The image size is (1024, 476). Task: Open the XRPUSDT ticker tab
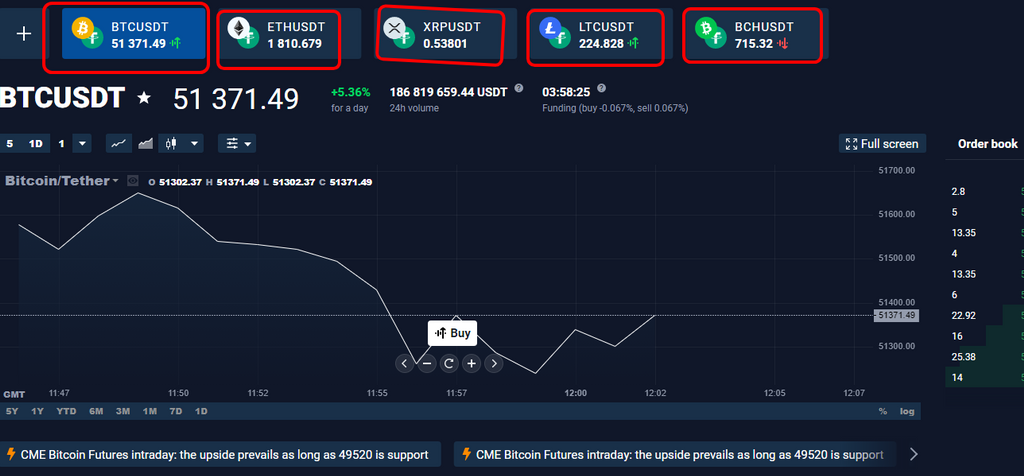(445, 34)
